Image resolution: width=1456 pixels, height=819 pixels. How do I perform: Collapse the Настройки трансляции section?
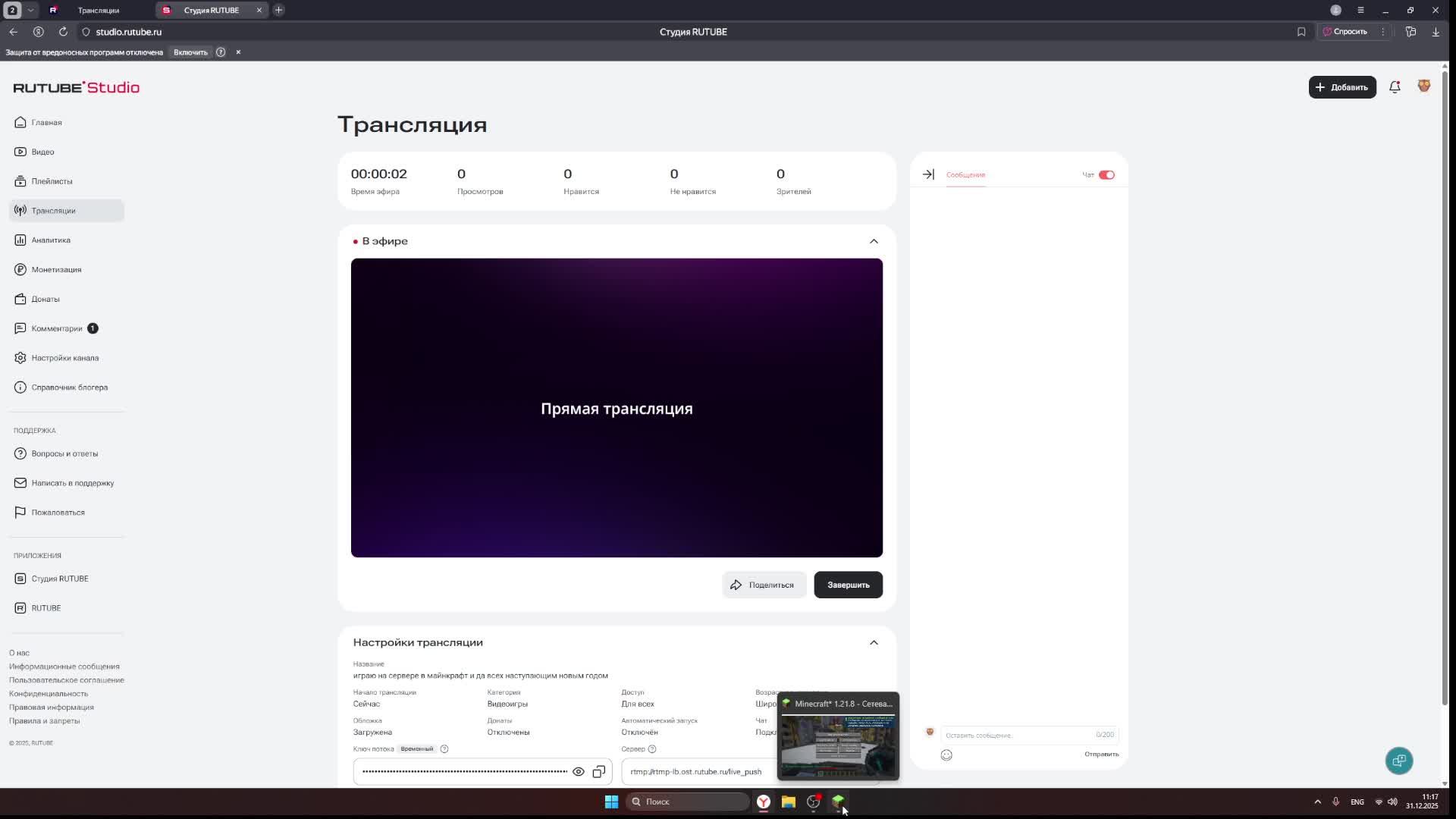874,642
